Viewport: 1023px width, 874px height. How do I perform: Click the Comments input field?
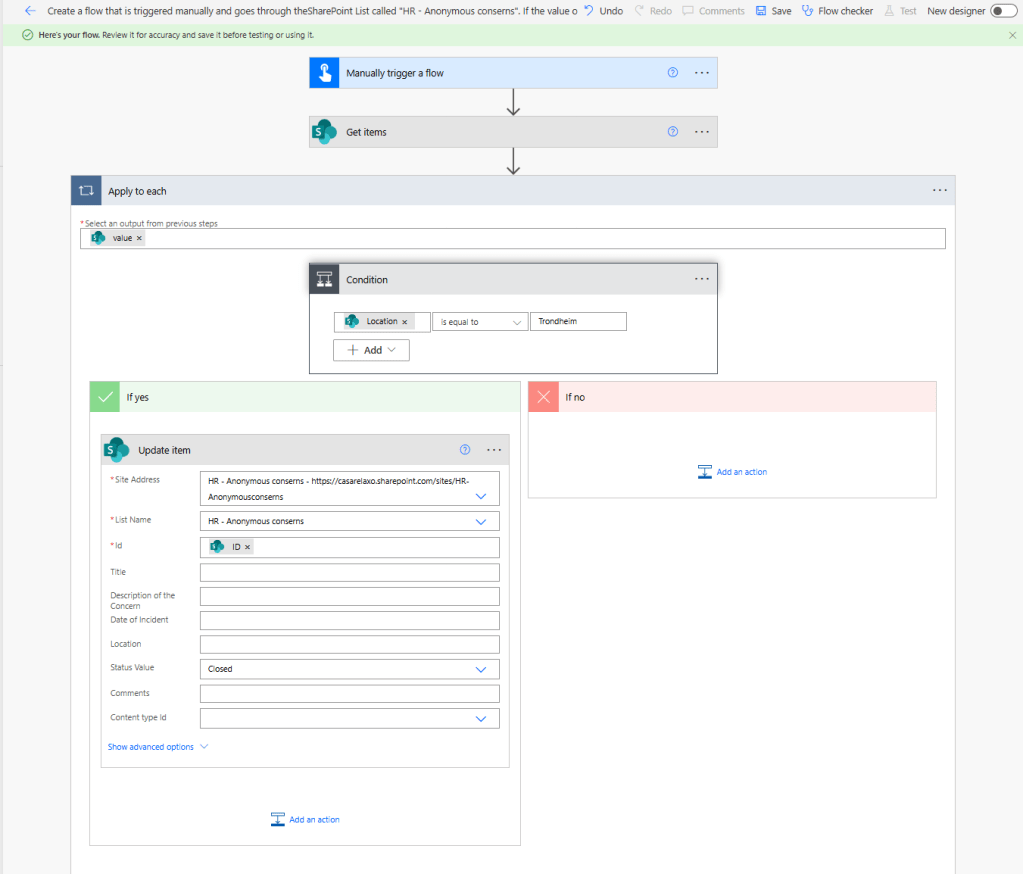349,694
